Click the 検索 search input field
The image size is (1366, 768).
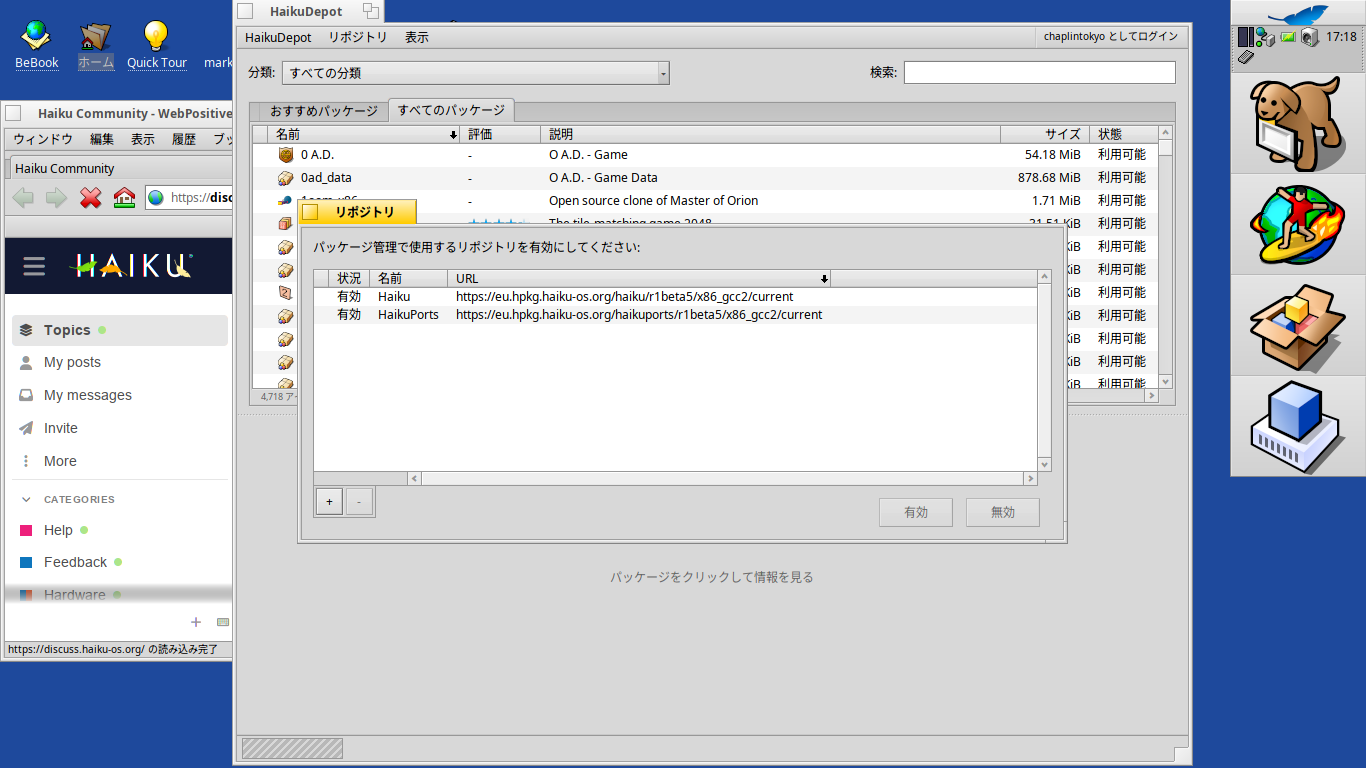pyautogui.click(x=1039, y=73)
